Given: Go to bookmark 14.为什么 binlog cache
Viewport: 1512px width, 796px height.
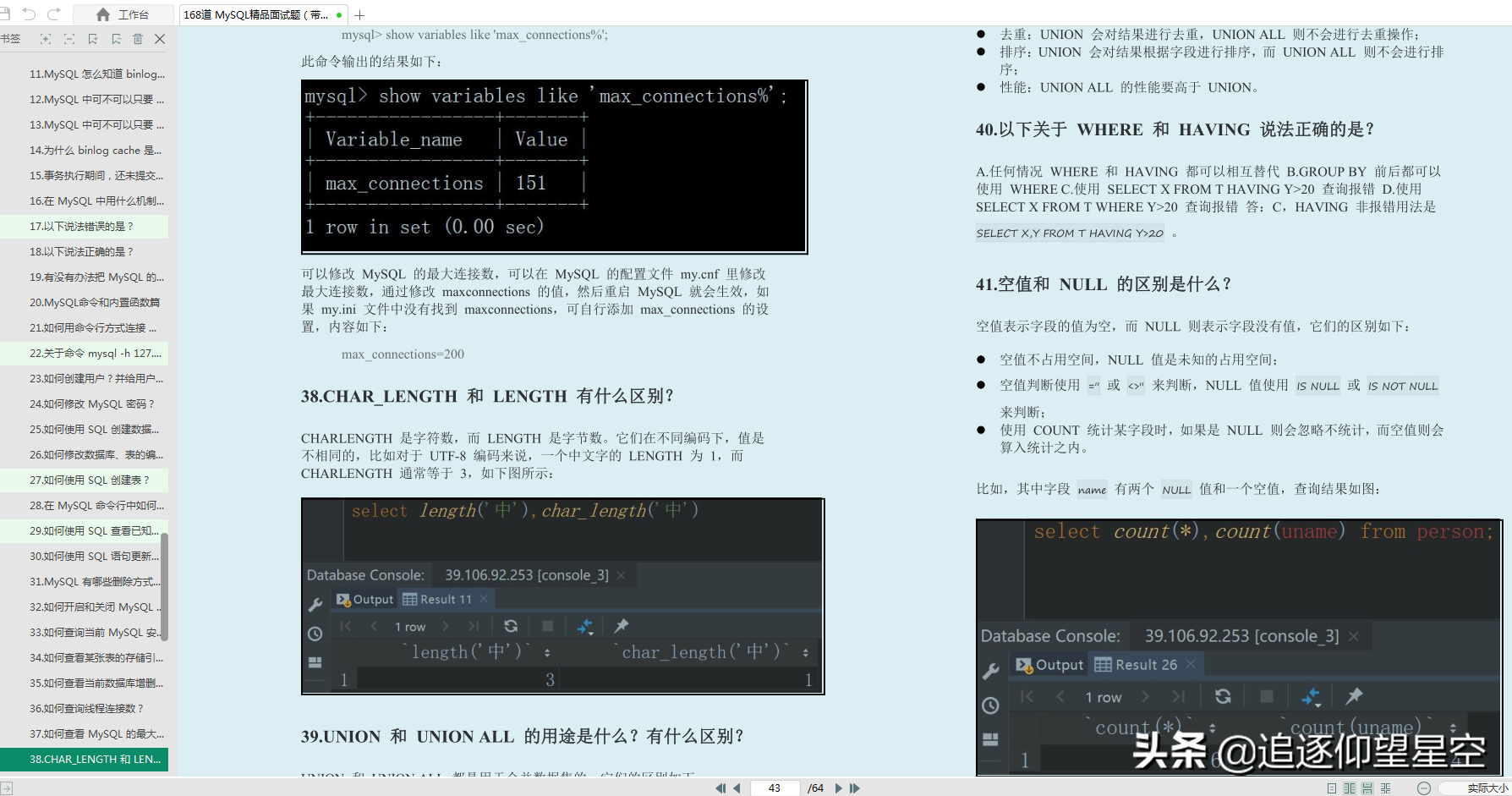Looking at the screenshot, I should [85, 151].
